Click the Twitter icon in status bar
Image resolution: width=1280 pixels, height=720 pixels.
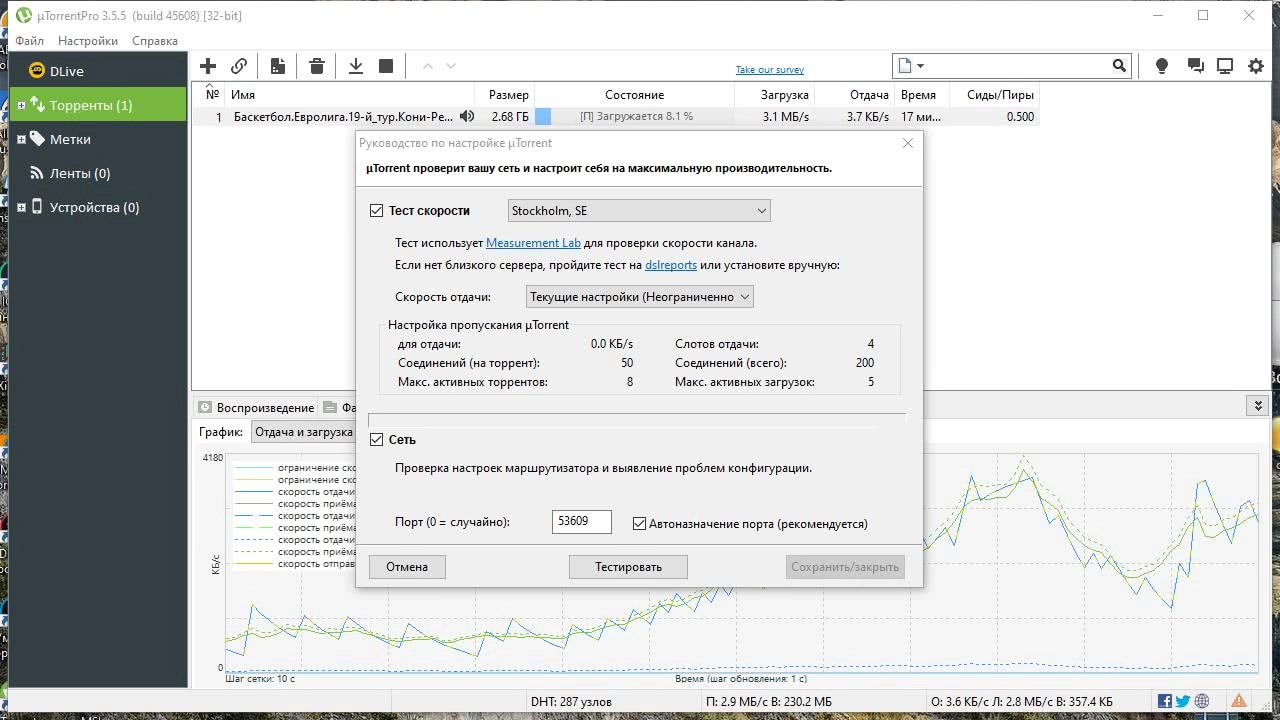click(x=1183, y=702)
